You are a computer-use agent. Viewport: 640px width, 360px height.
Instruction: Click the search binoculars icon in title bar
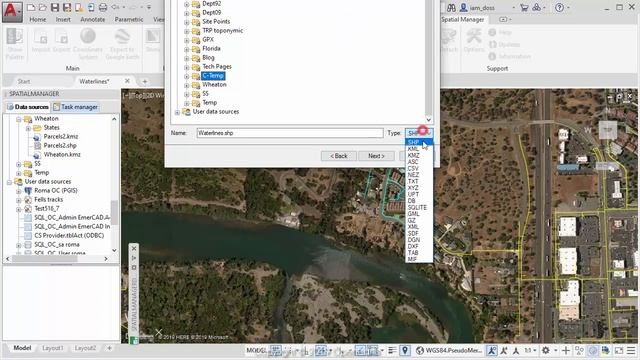(451, 7)
